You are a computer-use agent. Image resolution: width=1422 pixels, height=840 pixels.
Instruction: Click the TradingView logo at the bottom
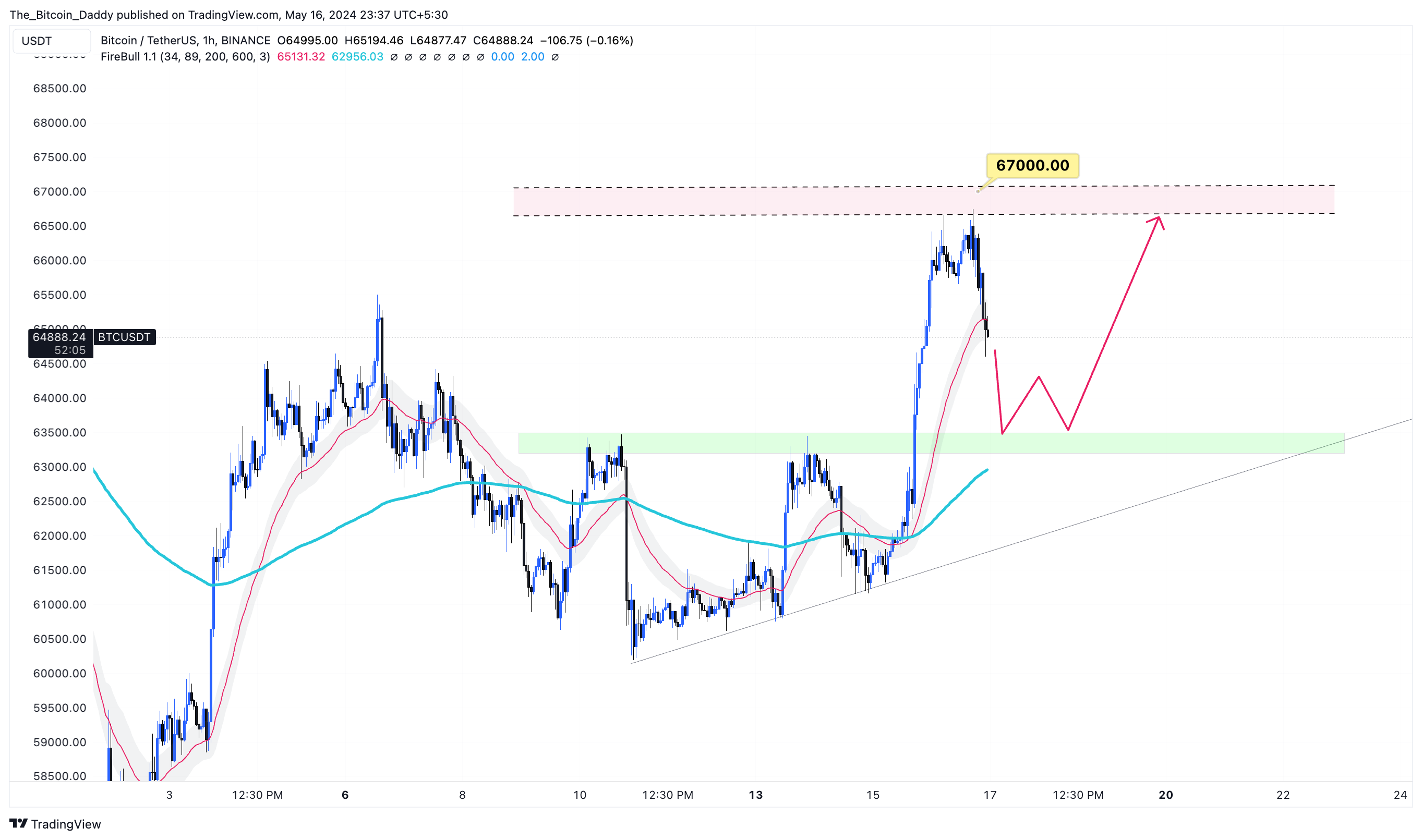point(55,824)
